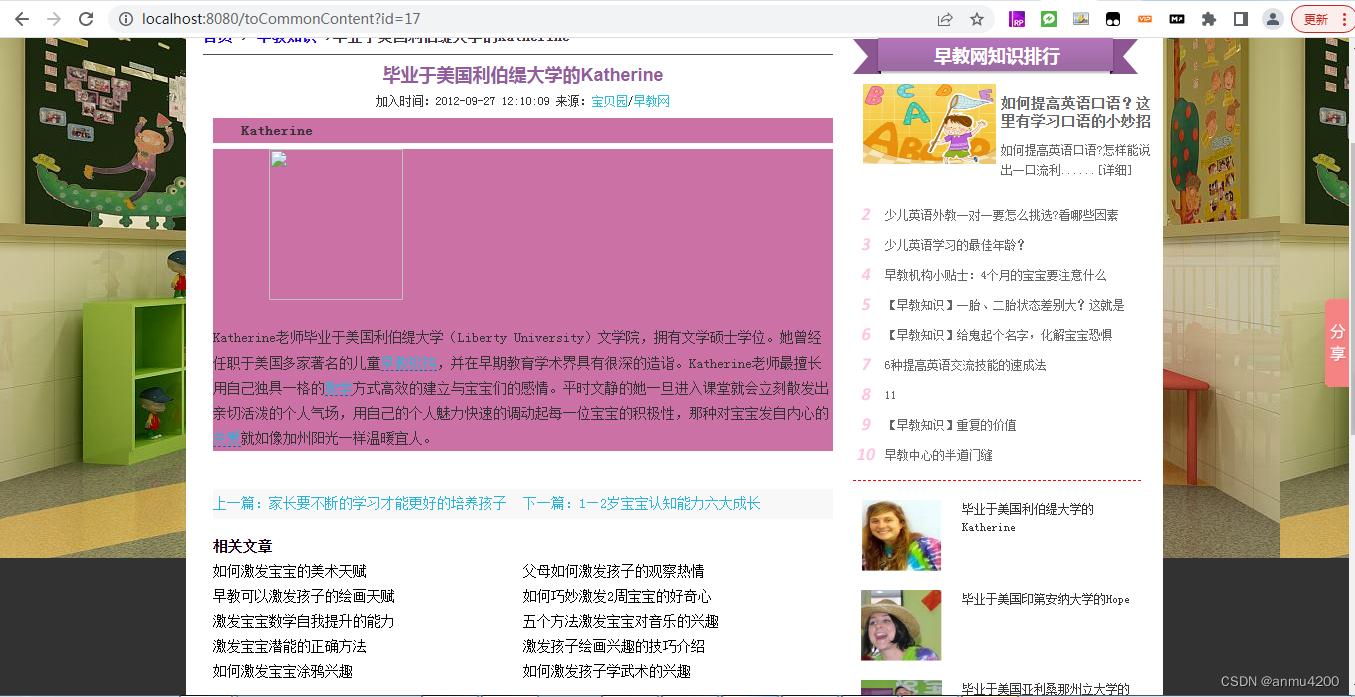
Task: Open sidebar link 毕业于美国亚利桑那州立大学的
Action: (x=1045, y=689)
